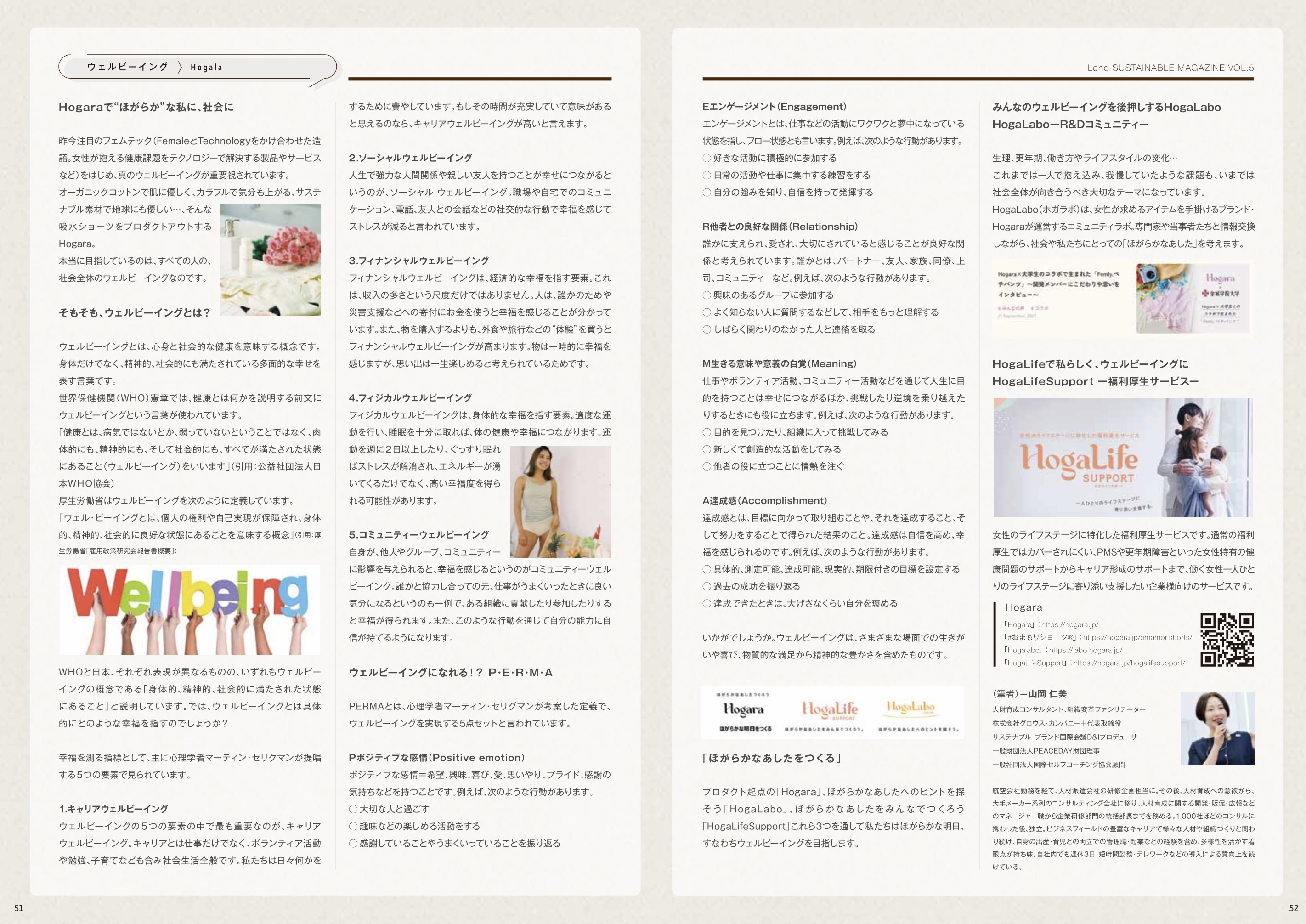Click the heading HogaLifeSupport ー福利厚生サービスー
Viewport: 1306px width, 924px height.
click(x=1095, y=381)
